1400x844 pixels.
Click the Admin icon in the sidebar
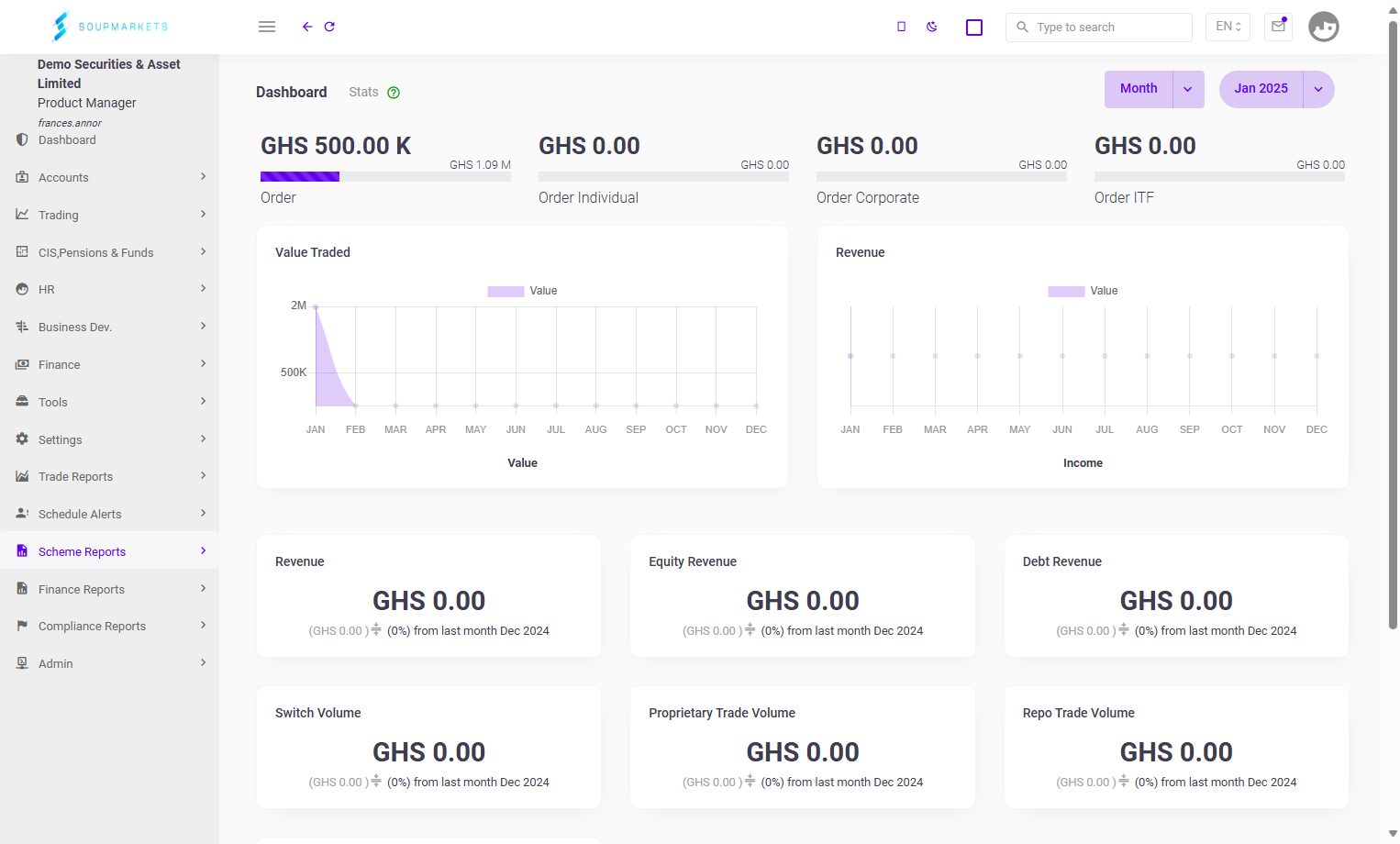coord(22,663)
